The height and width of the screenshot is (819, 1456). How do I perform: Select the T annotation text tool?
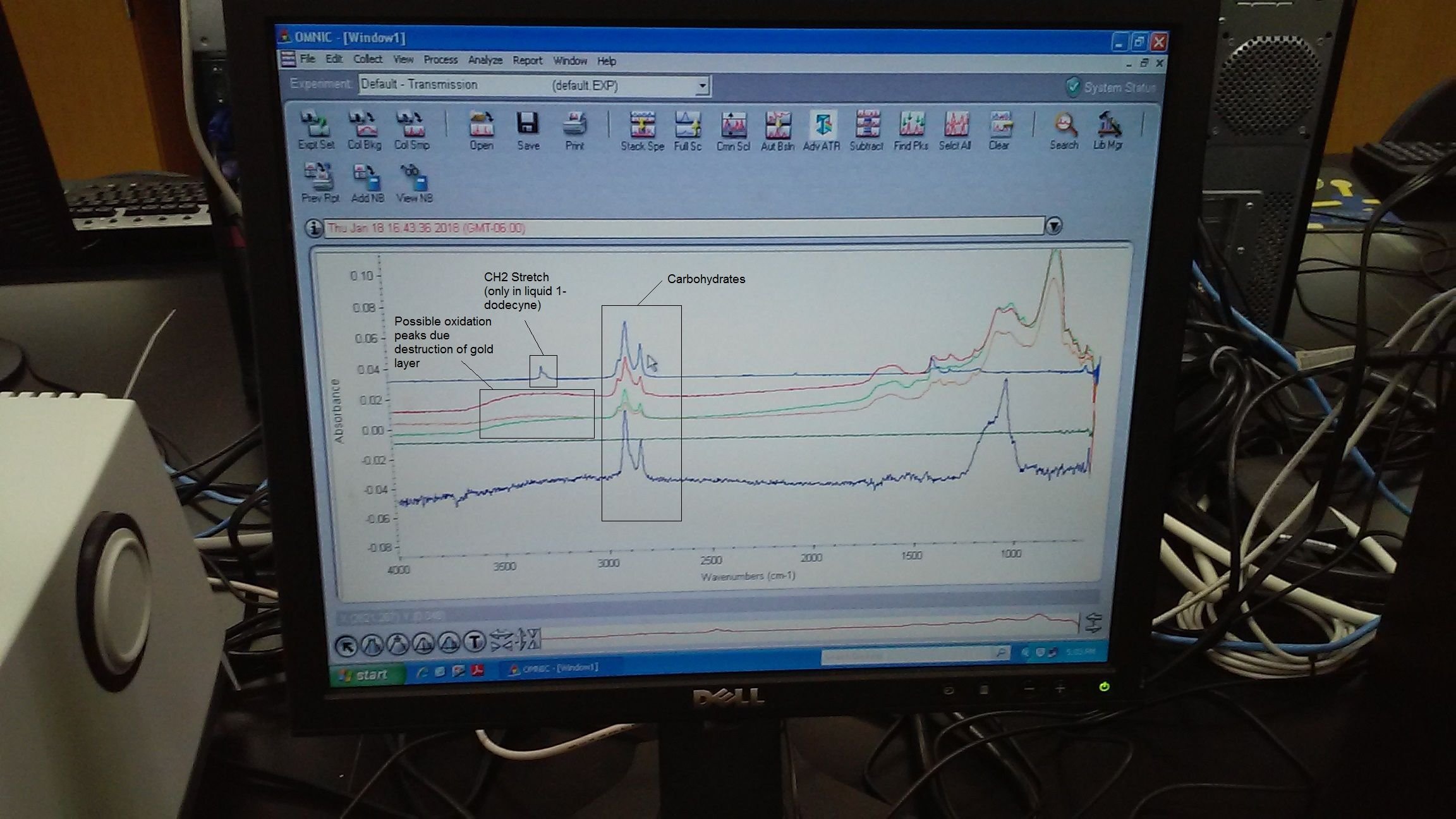coord(474,643)
